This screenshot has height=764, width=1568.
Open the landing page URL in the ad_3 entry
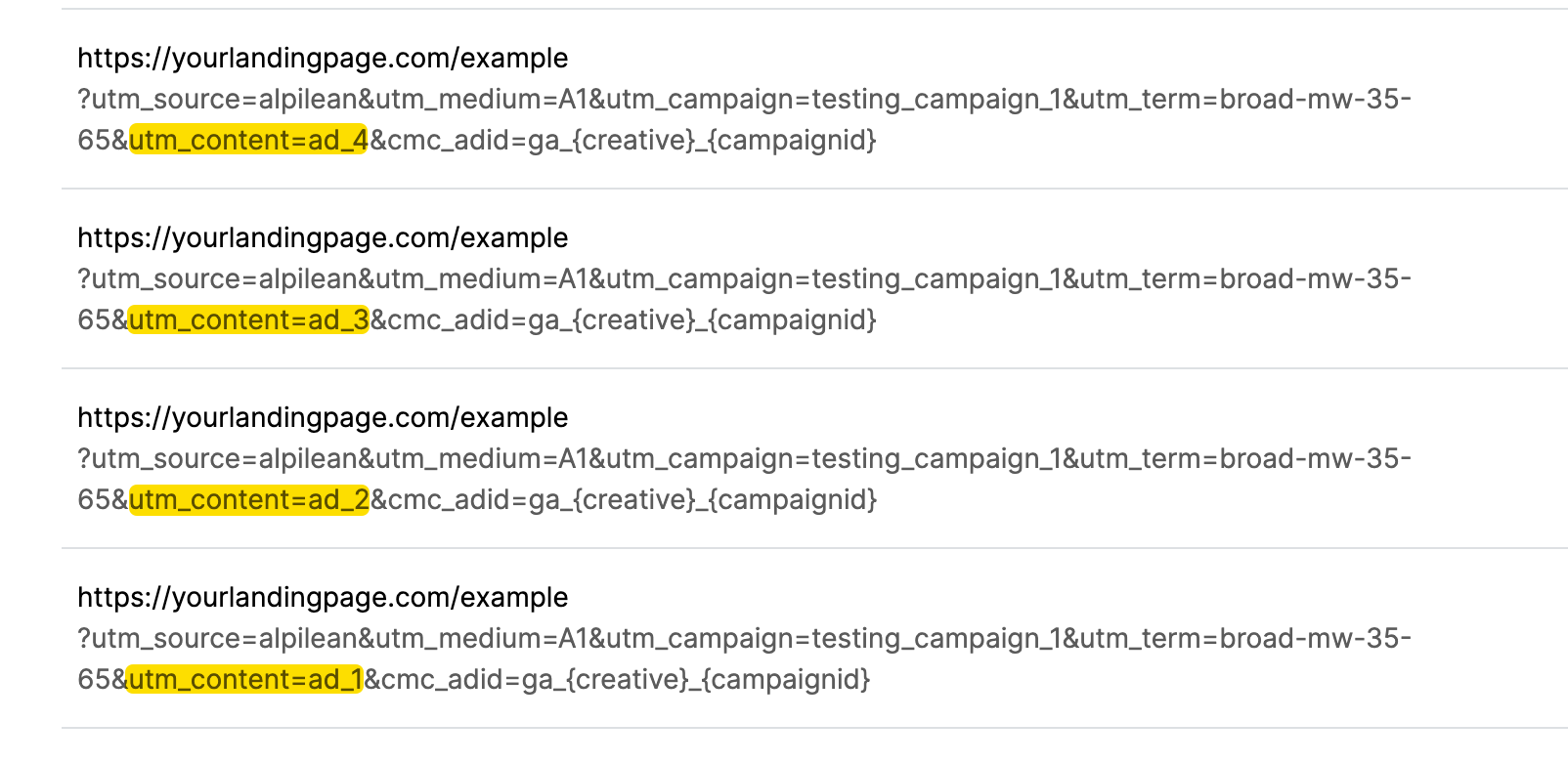point(323,238)
